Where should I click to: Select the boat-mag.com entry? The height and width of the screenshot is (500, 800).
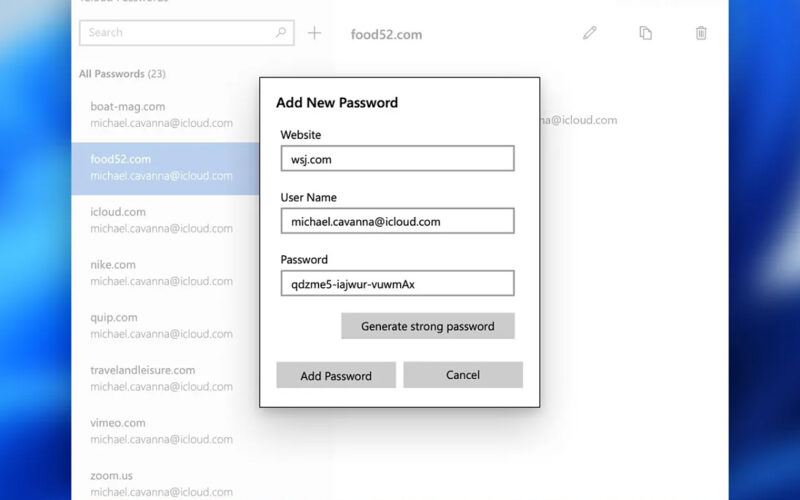coord(165,115)
